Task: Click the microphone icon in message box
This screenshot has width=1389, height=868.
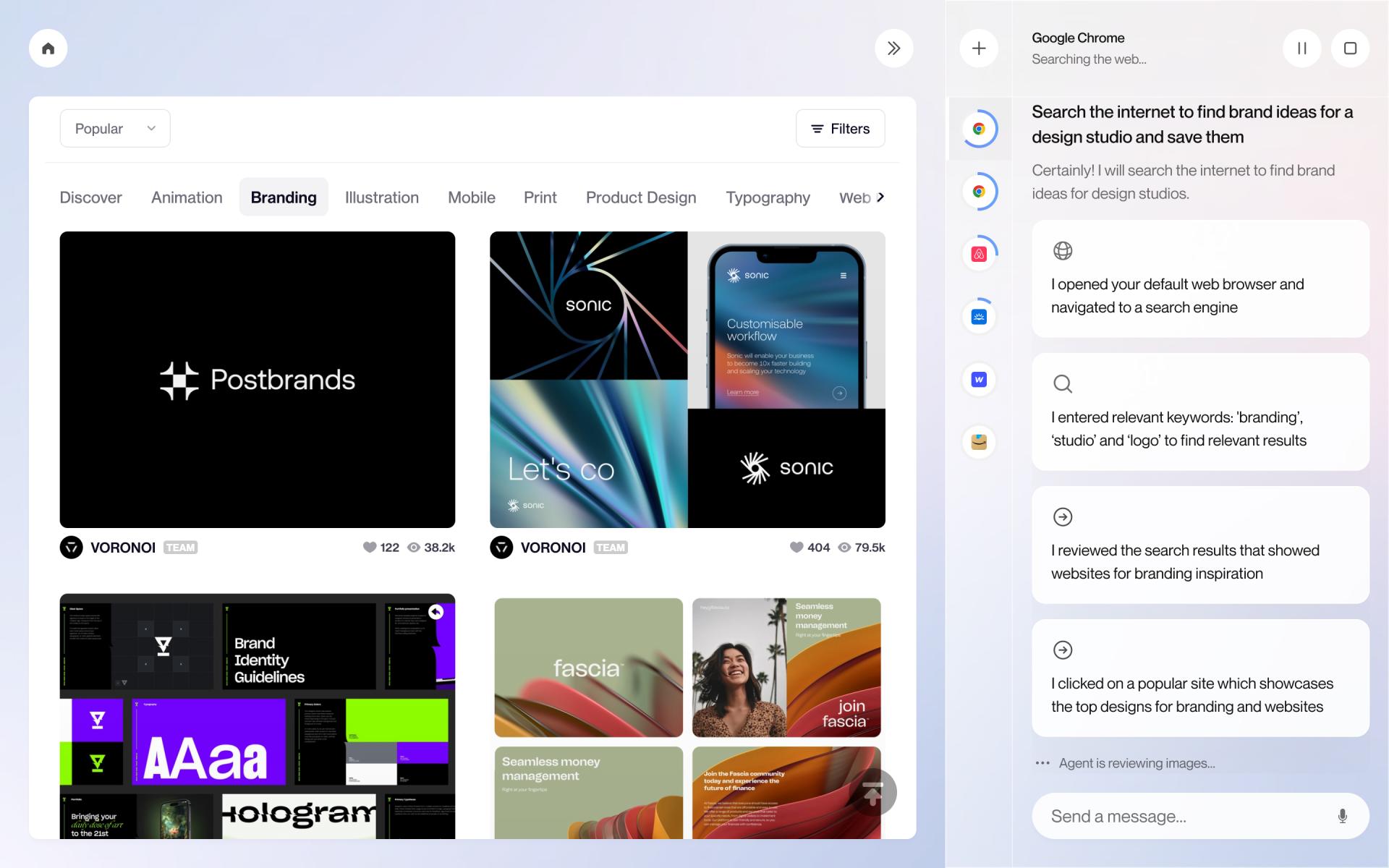Action: (x=1342, y=816)
